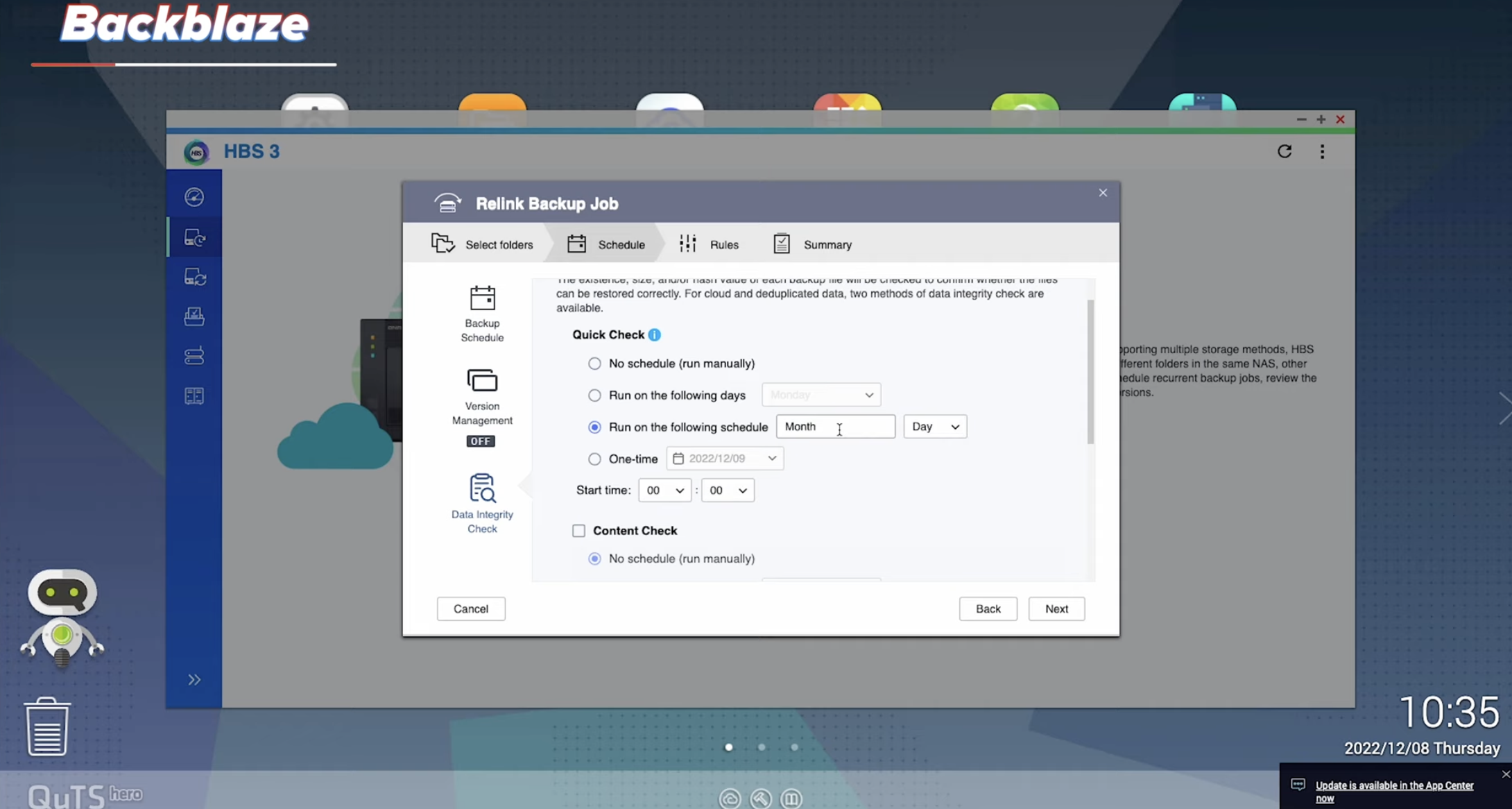
Task: Select Quick Check No schedule radio
Action: click(x=594, y=364)
